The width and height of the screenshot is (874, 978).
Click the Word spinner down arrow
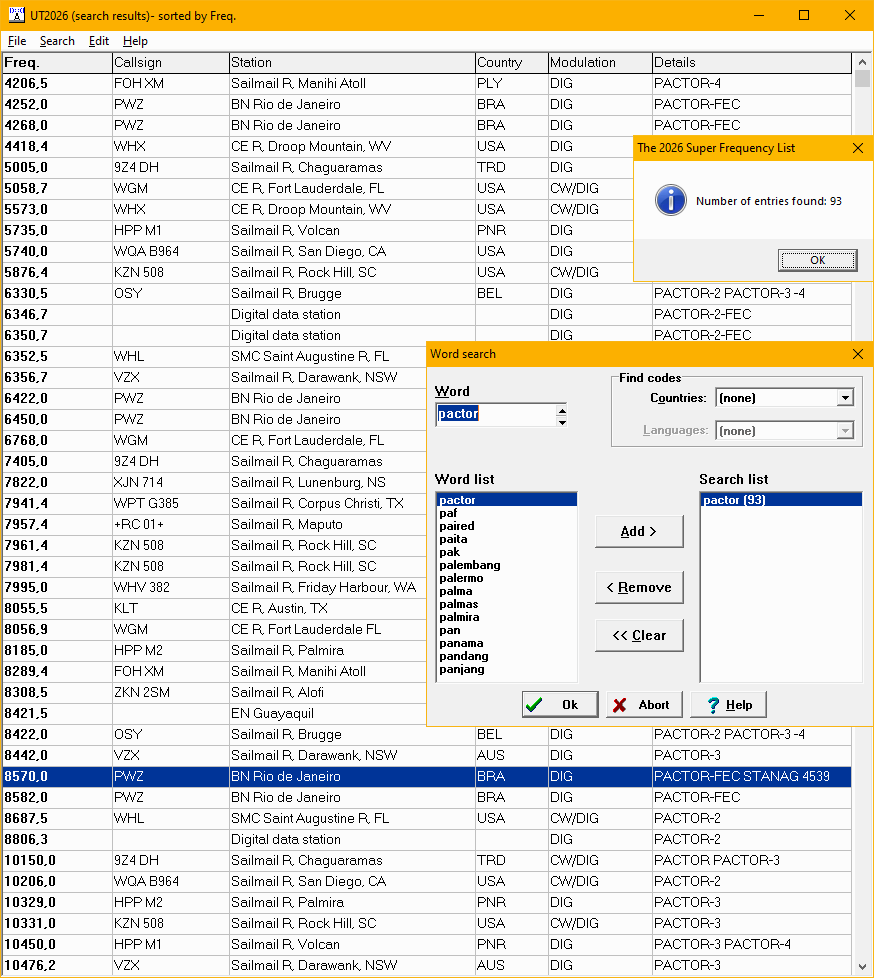click(562, 421)
